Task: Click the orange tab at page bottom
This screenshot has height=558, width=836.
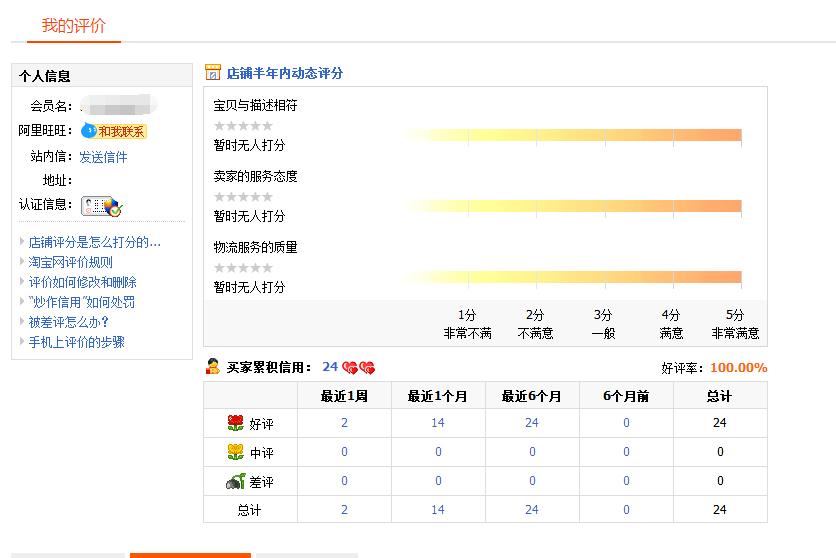Action: 190,555
